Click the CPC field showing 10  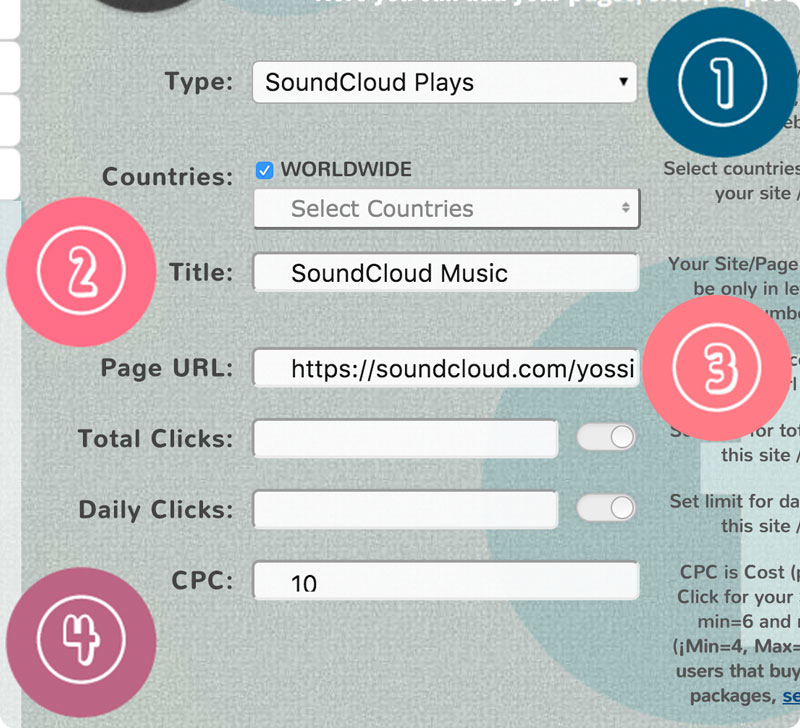445,580
